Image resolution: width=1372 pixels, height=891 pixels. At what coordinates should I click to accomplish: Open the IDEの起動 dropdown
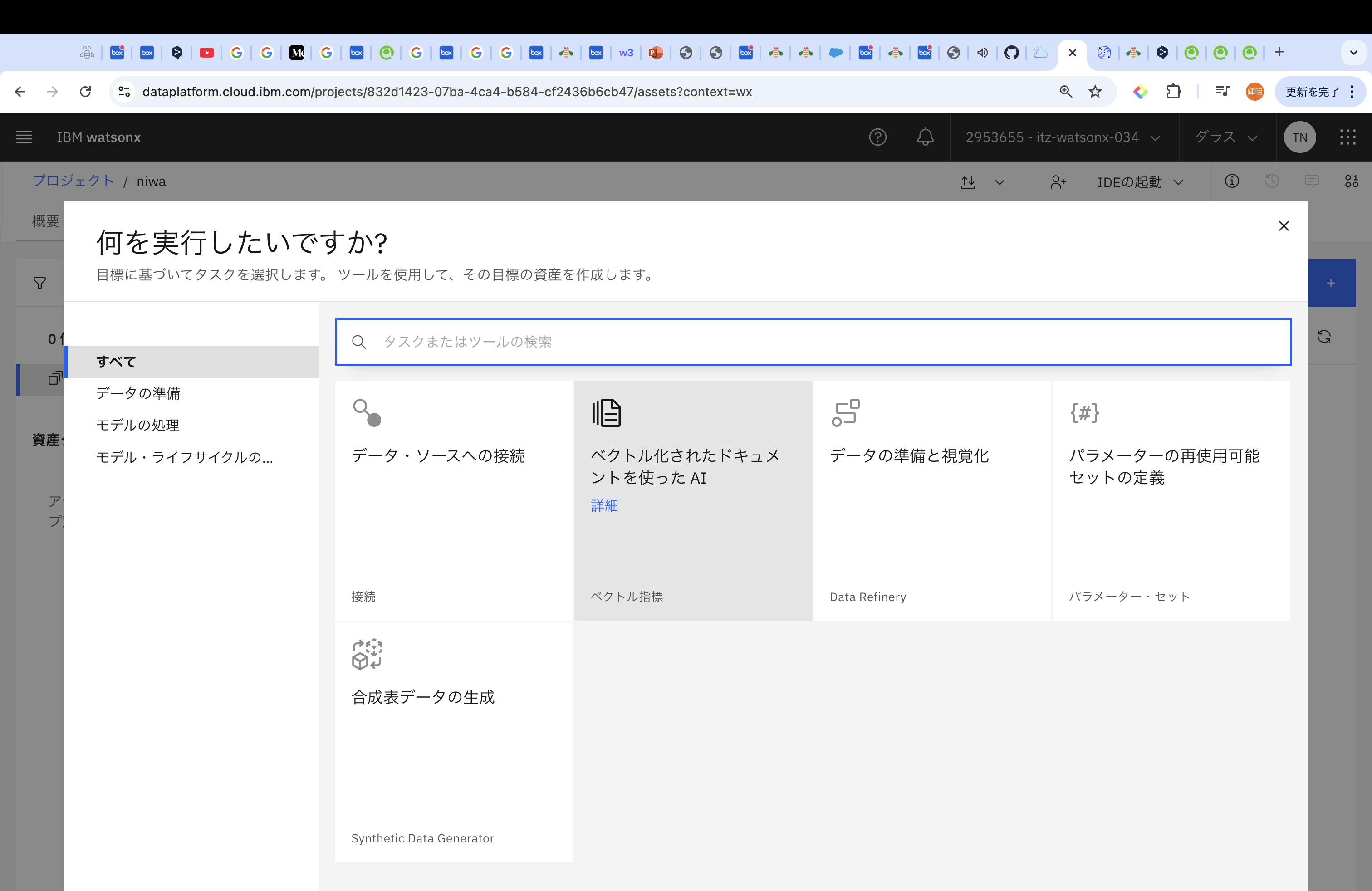click(x=1140, y=182)
